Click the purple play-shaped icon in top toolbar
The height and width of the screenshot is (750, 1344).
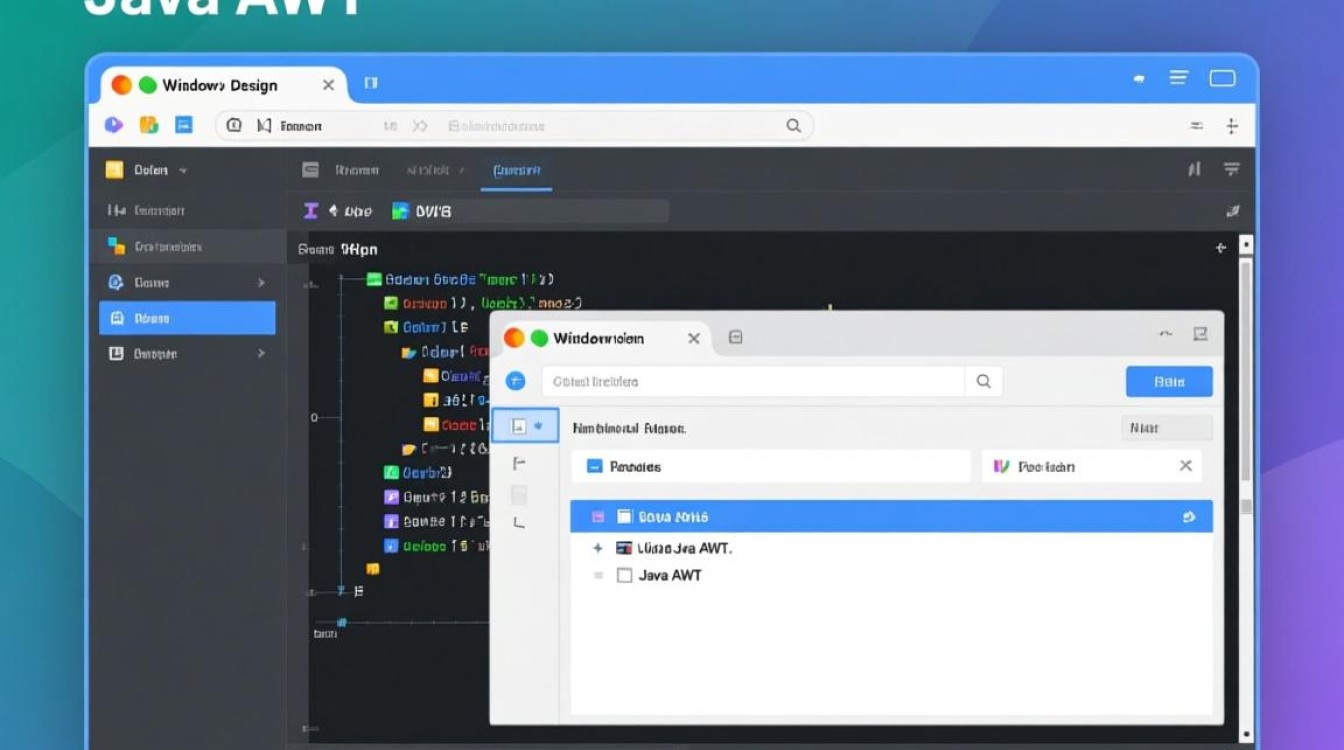(114, 125)
